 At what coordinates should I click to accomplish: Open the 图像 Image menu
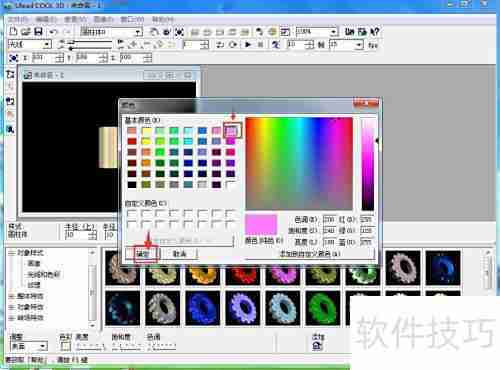coord(103,19)
